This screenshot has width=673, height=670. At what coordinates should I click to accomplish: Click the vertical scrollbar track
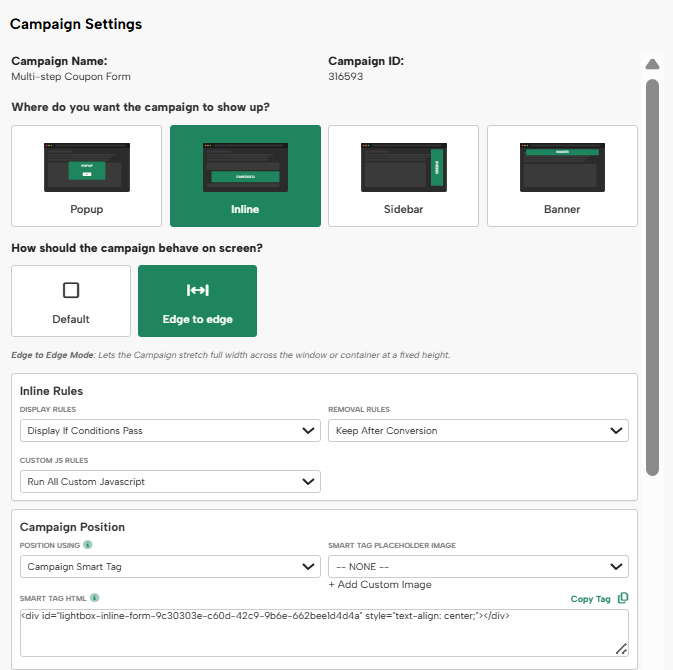(652, 570)
